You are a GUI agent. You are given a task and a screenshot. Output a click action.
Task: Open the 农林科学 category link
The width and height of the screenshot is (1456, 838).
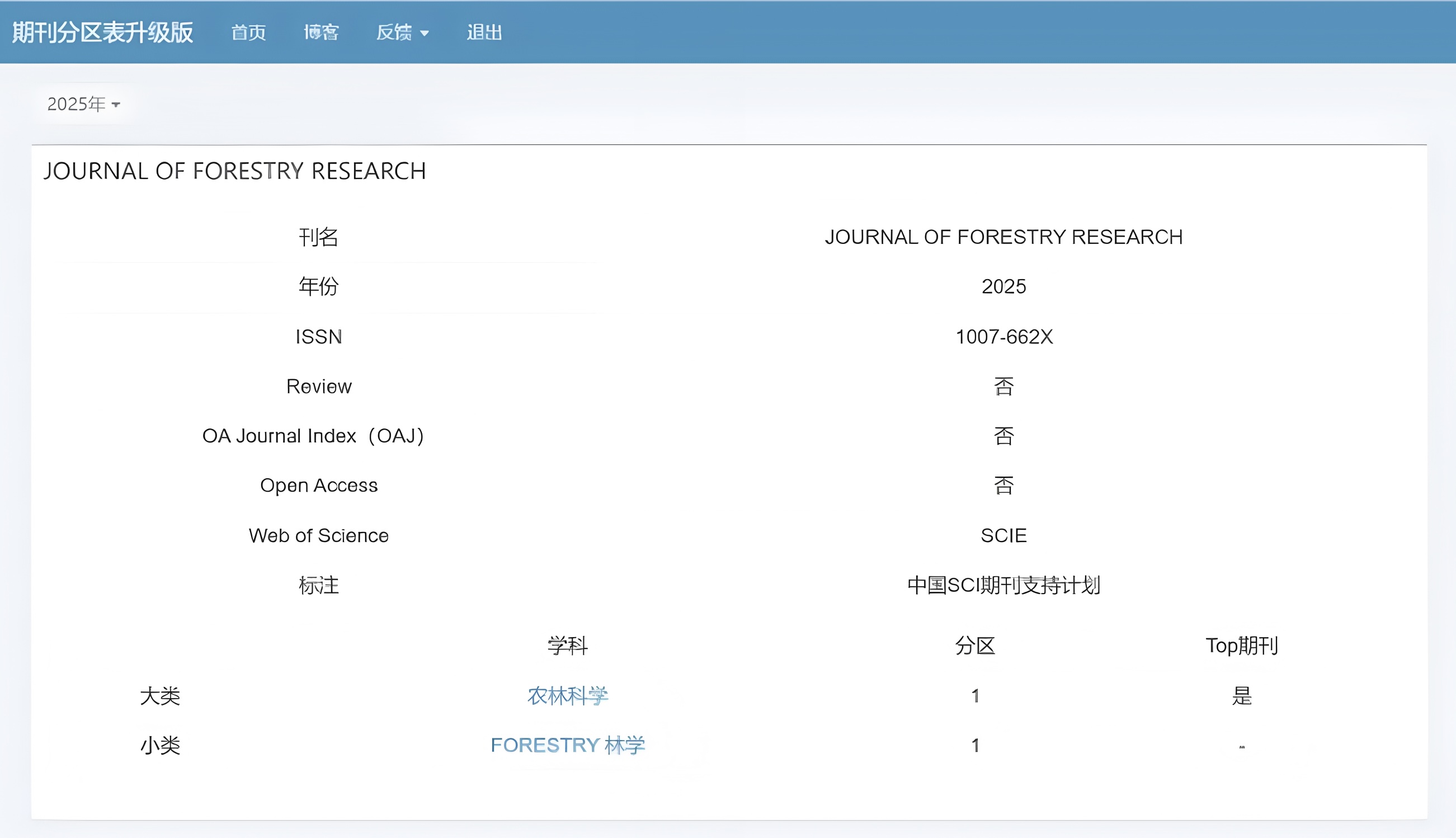pyautogui.click(x=567, y=696)
